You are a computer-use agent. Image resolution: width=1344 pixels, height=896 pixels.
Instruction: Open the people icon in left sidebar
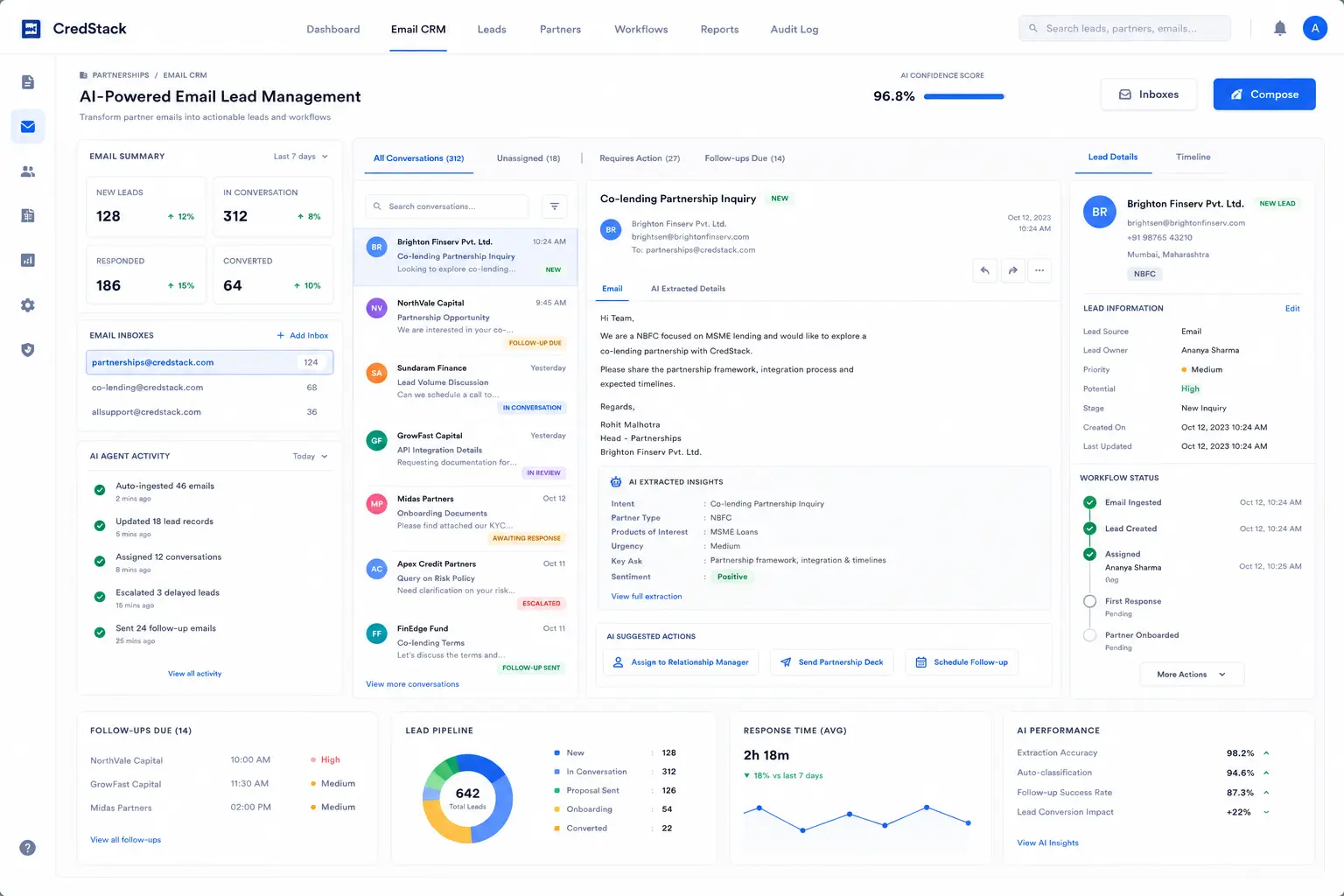pos(28,171)
